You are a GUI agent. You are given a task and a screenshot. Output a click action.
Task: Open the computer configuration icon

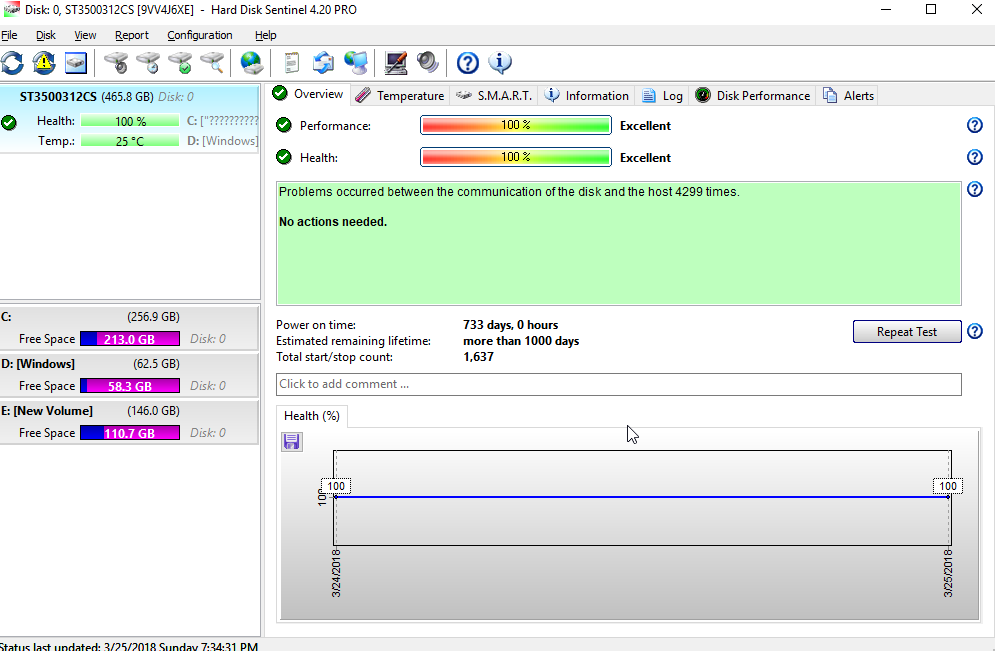point(396,63)
